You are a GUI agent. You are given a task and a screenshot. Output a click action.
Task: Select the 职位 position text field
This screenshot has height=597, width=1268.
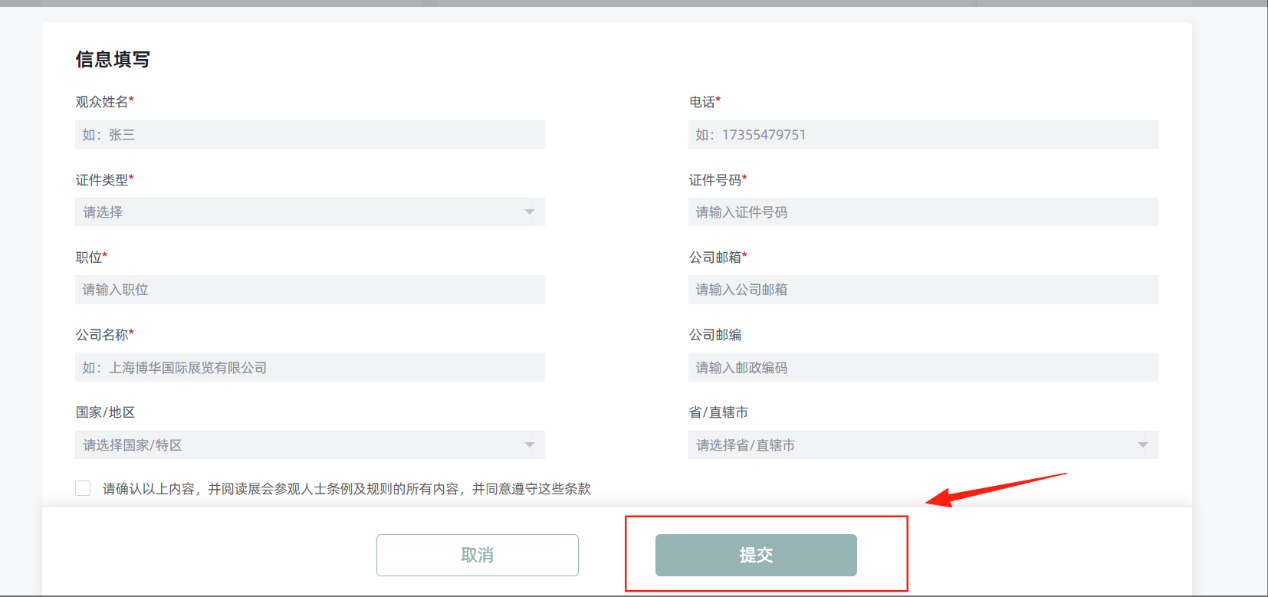[310, 290]
